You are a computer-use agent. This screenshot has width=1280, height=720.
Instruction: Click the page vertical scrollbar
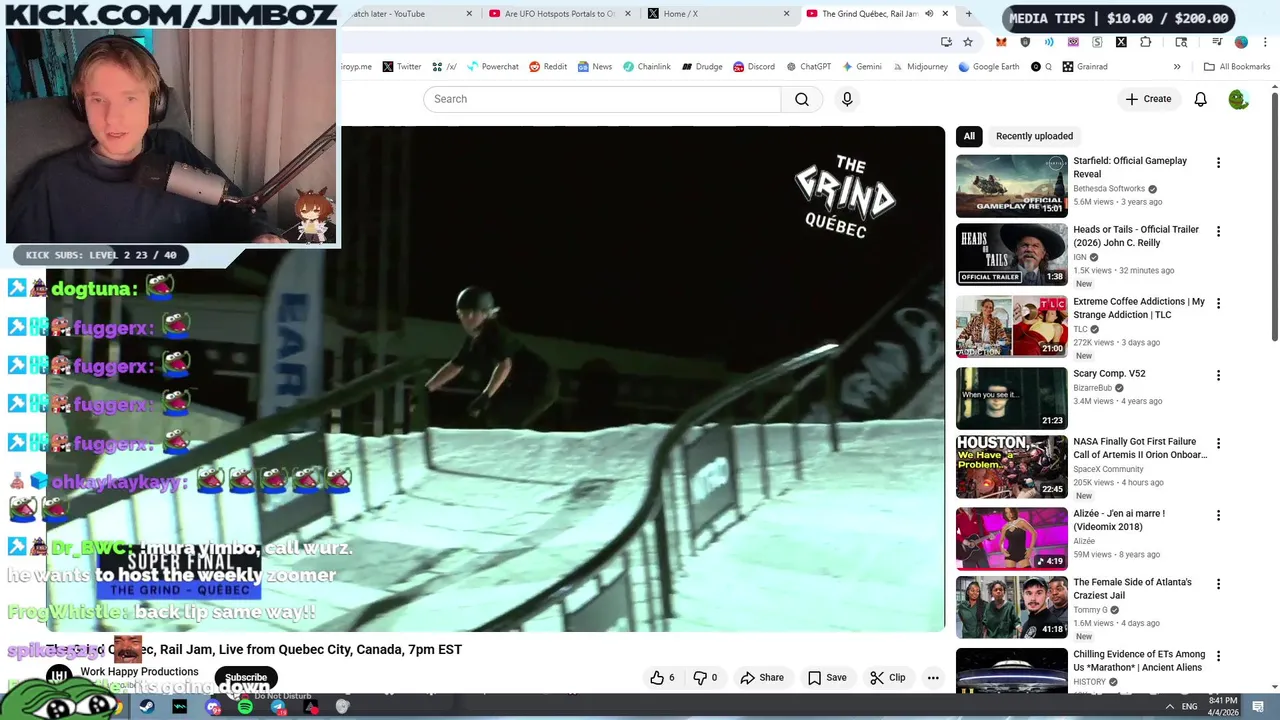pos(1274,215)
